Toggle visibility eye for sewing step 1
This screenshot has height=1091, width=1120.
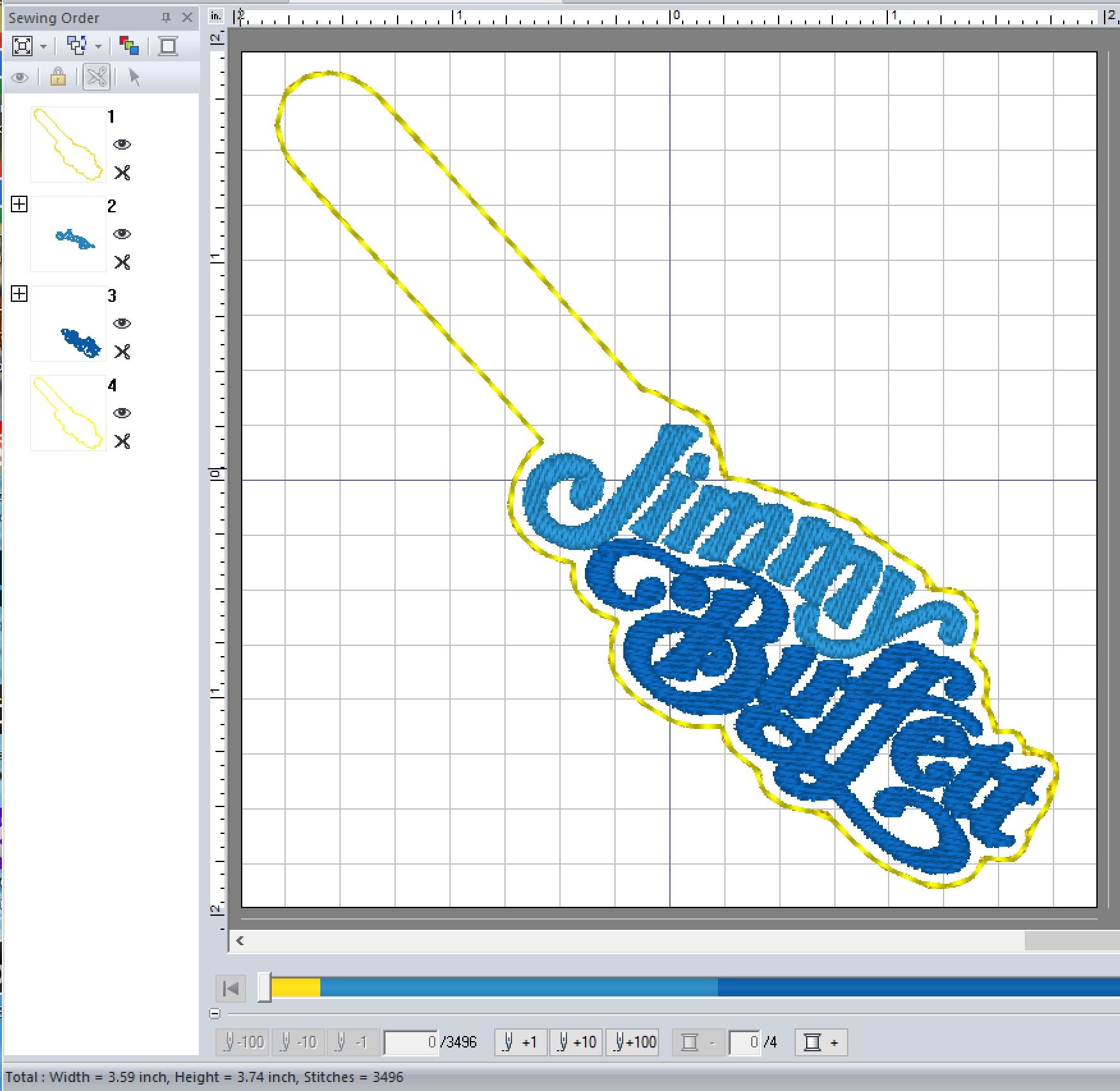click(122, 145)
